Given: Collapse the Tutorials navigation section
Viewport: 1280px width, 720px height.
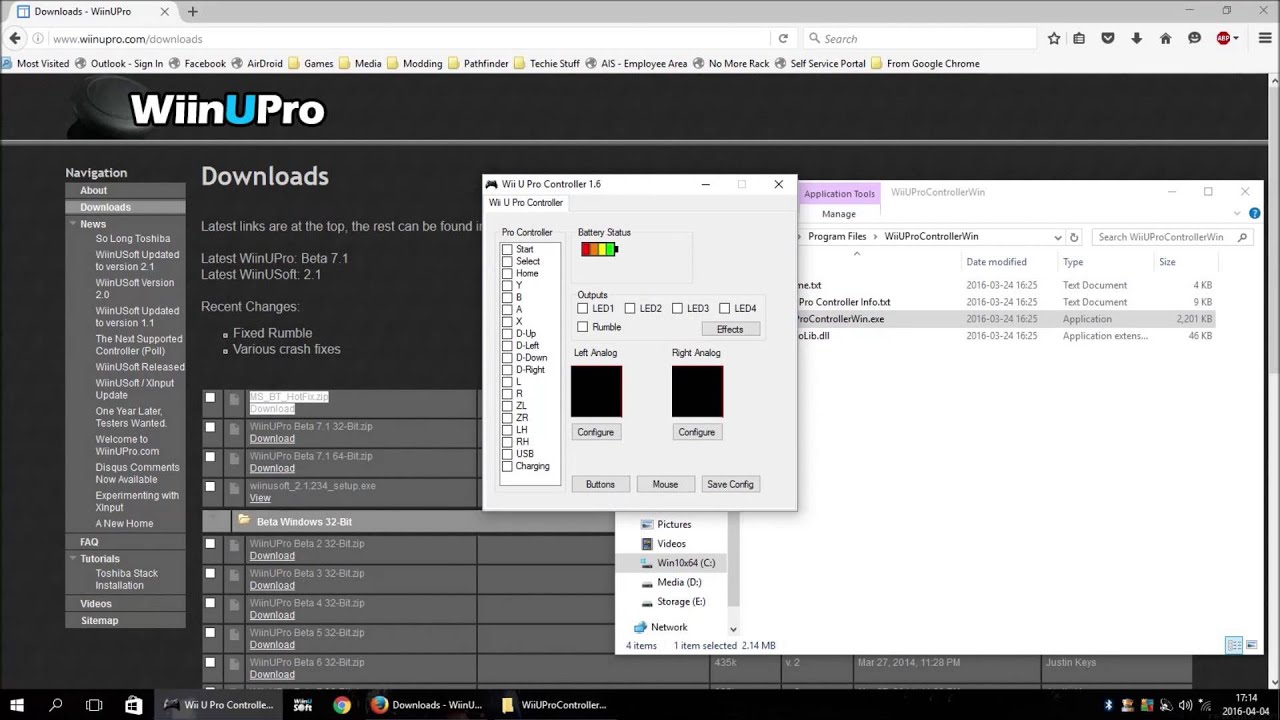Looking at the screenshot, I should pyautogui.click(x=72, y=559).
